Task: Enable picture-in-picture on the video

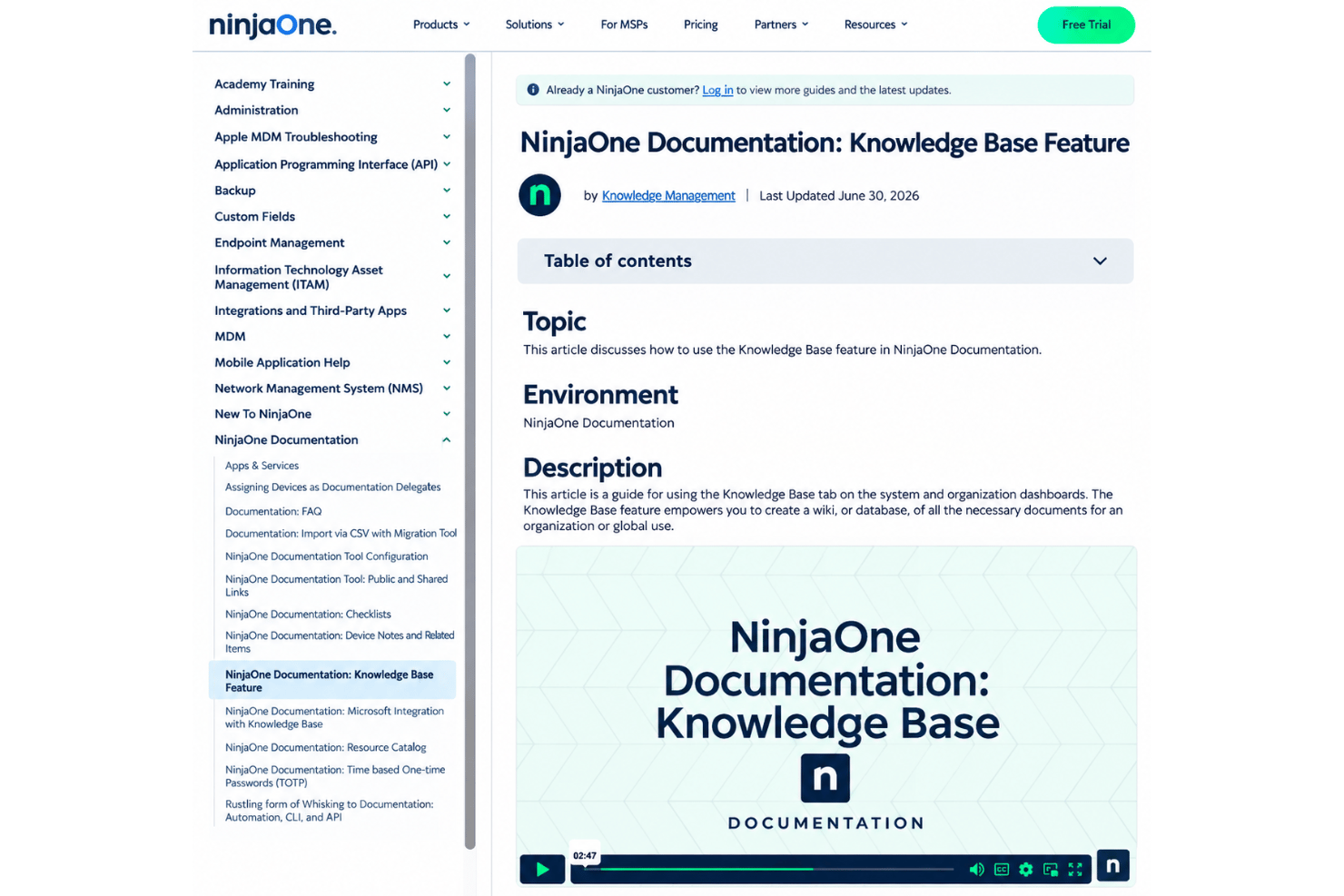Action: click(x=1051, y=869)
